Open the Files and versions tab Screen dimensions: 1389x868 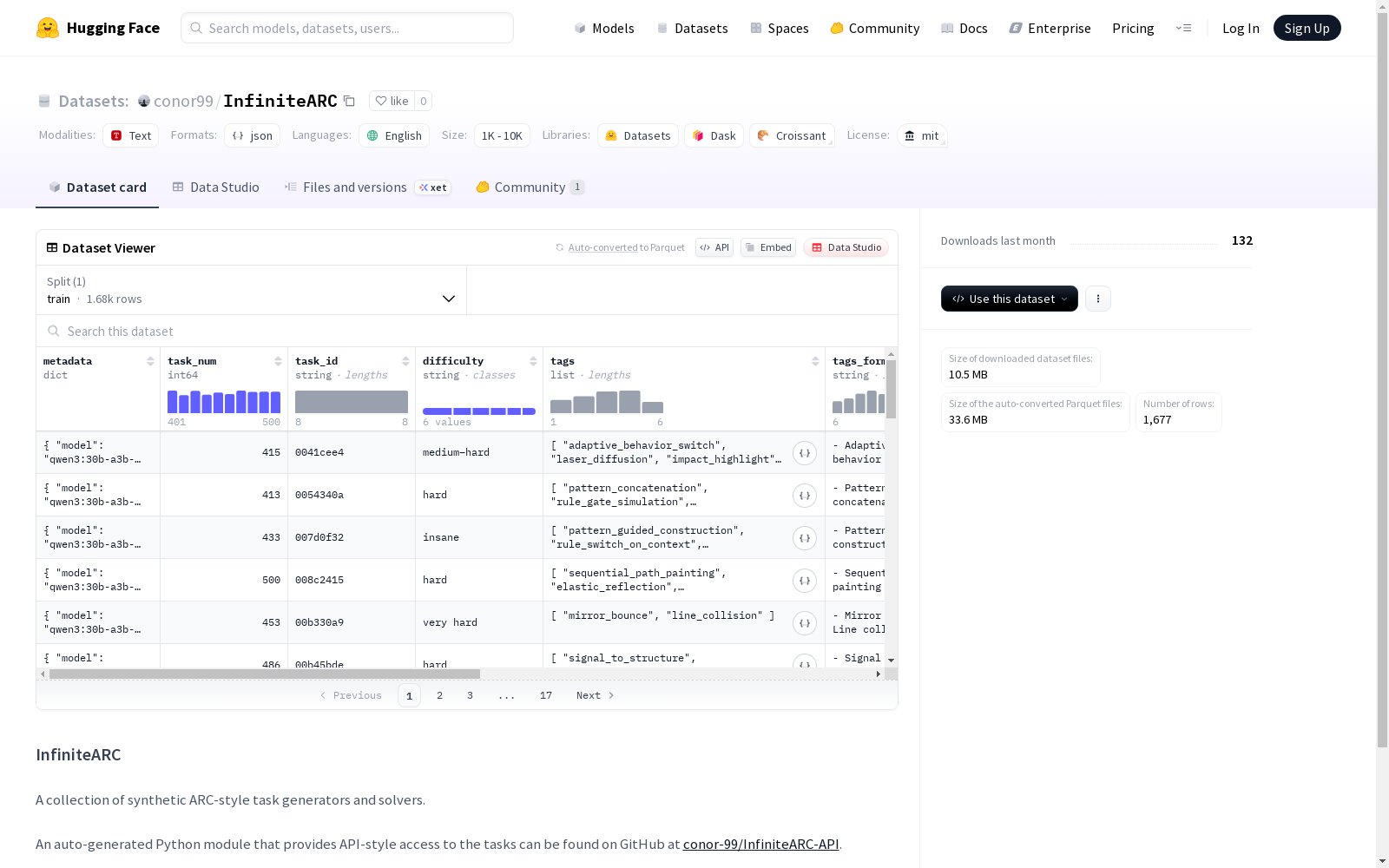coord(367,187)
